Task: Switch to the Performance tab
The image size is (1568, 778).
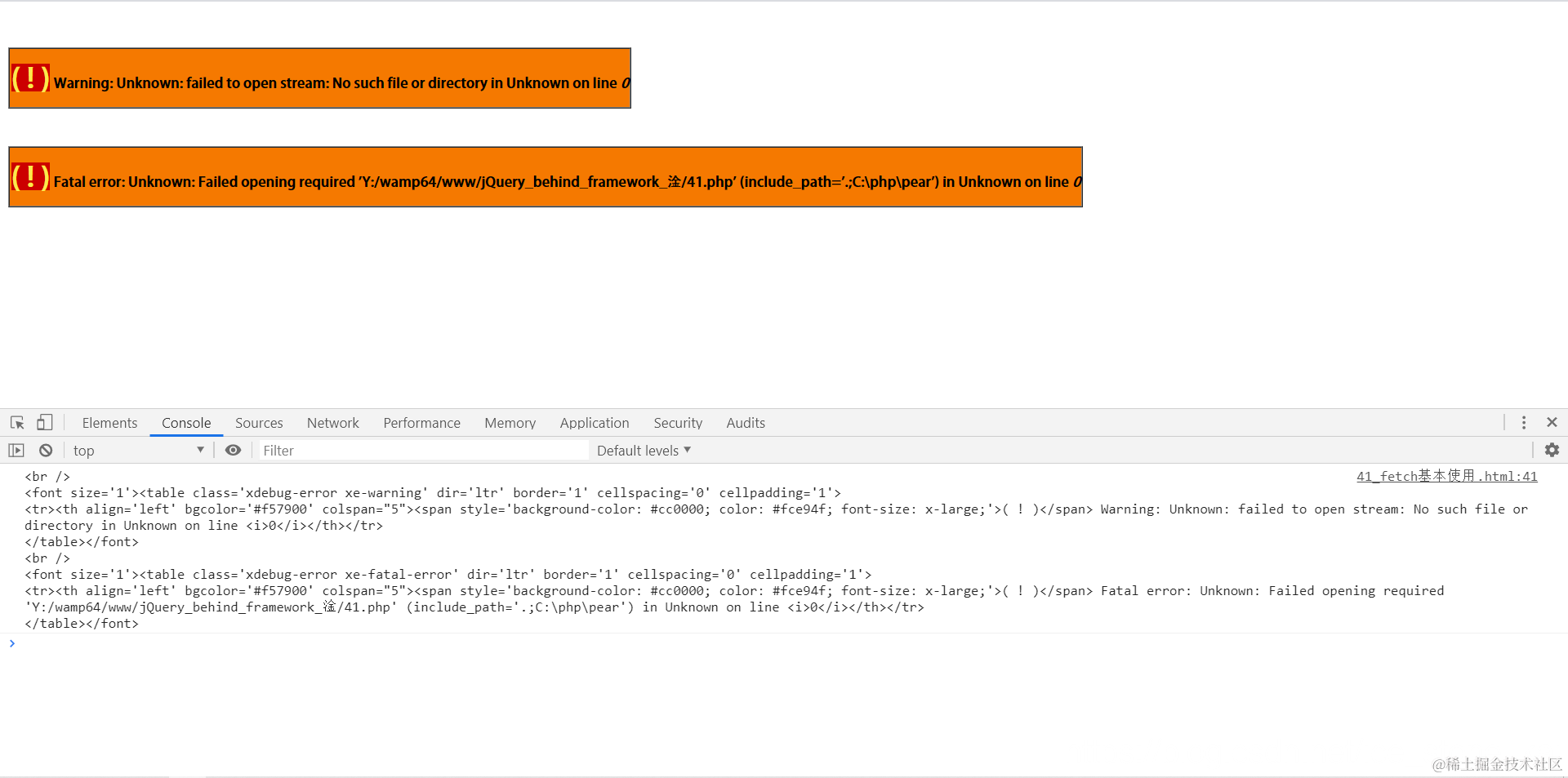Action: 422,423
